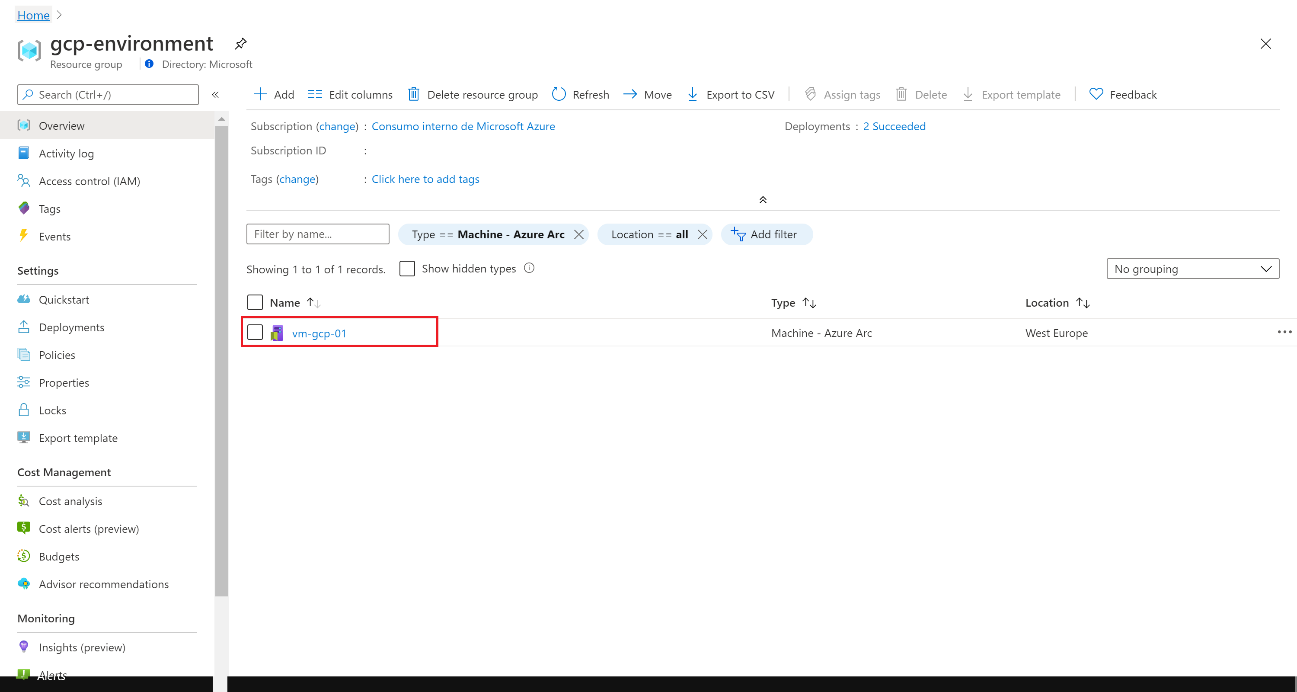Open deployments via the '2 Succeeded' link

point(893,126)
